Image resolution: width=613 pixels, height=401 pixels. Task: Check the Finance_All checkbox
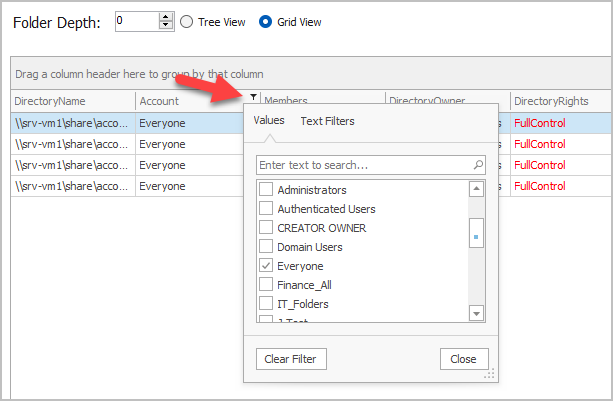coord(266,285)
